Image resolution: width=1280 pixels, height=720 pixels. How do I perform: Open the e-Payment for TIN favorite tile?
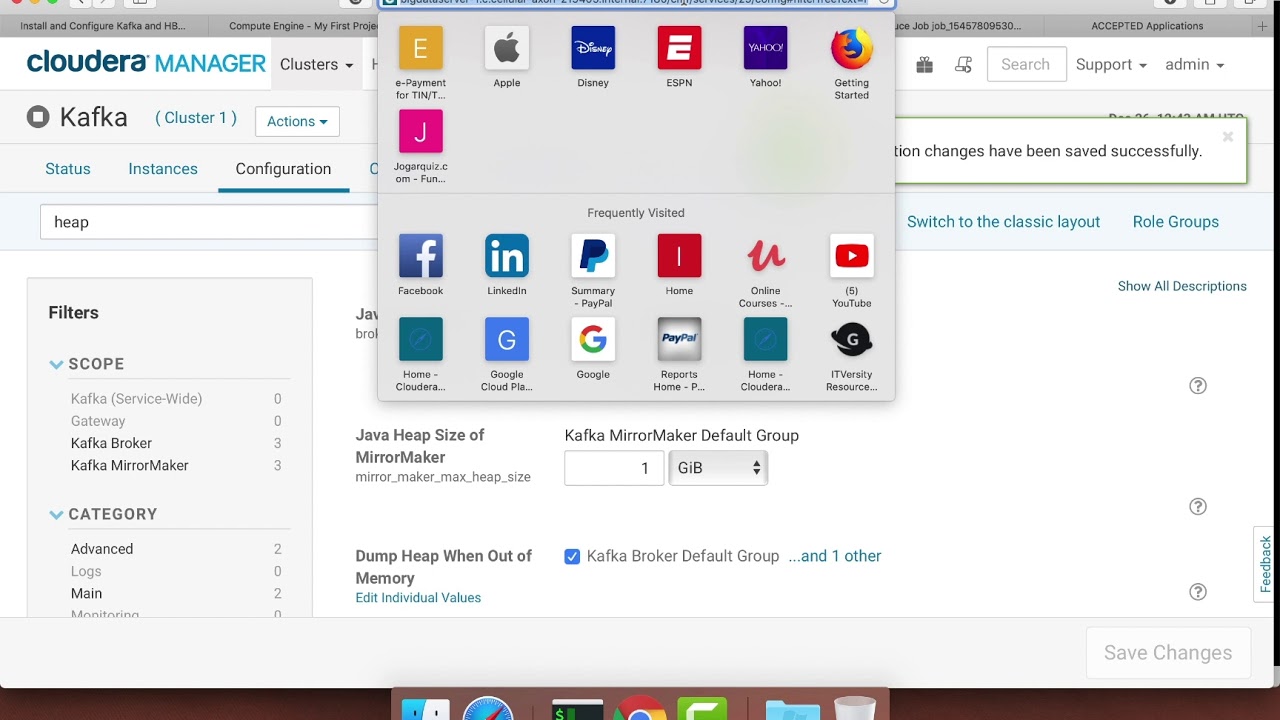(421, 48)
